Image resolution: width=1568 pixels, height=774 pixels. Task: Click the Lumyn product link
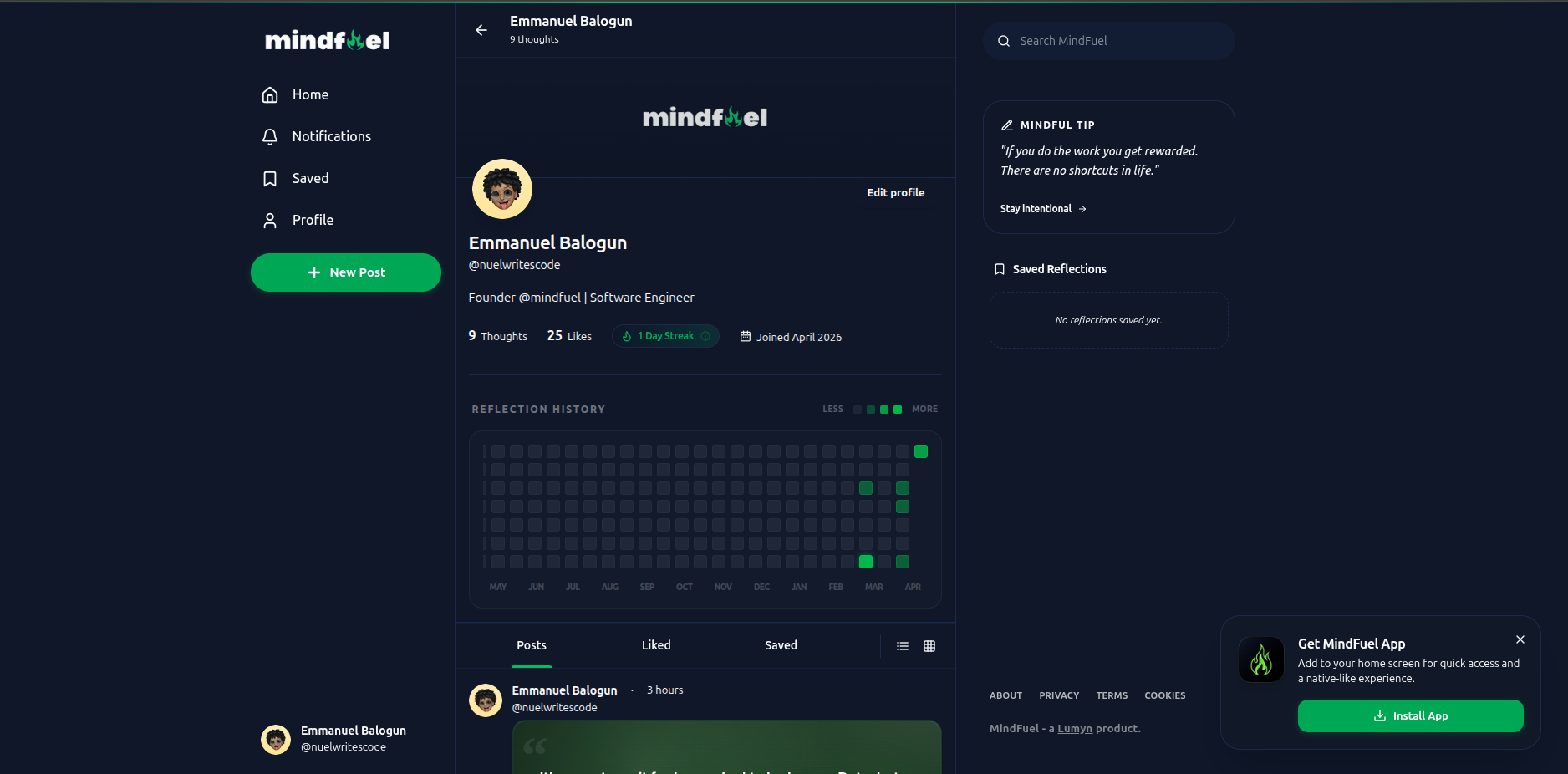point(1075,729)
